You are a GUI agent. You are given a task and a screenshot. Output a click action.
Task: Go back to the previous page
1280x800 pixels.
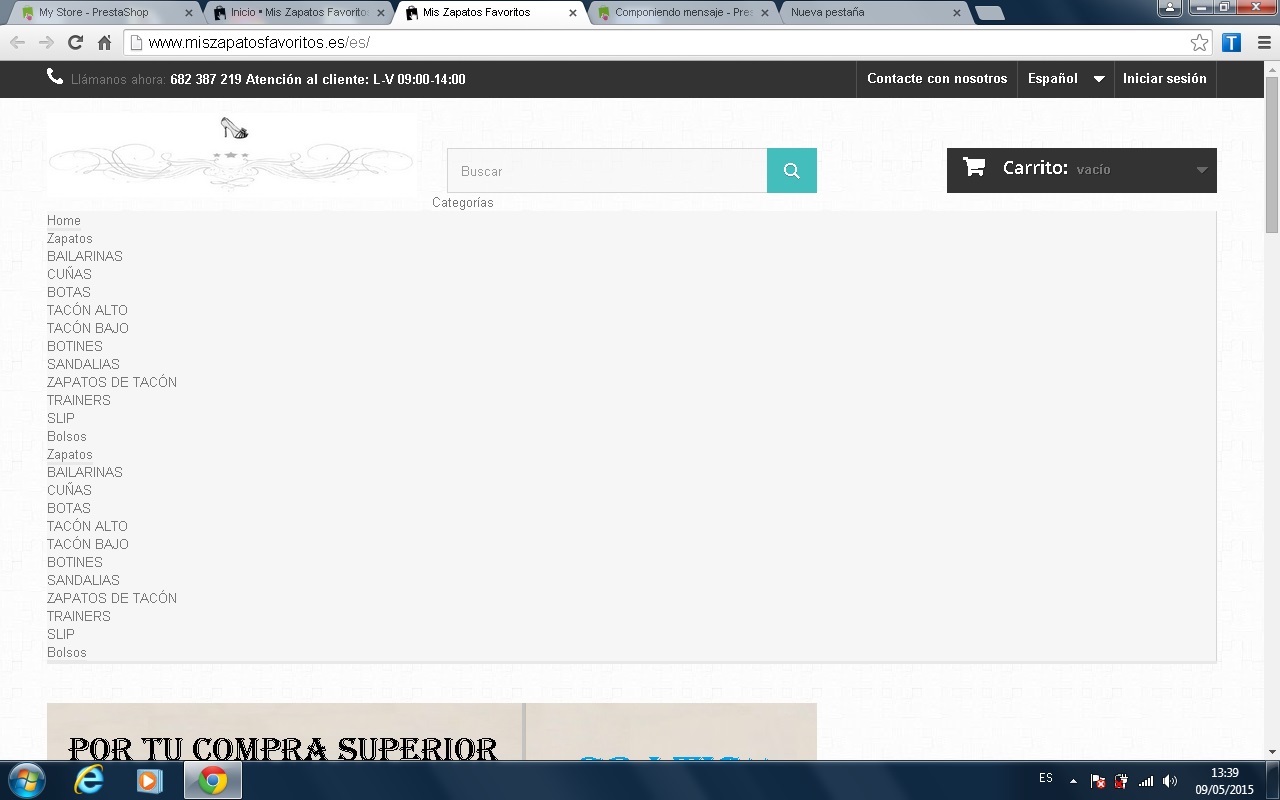coord(17,42)
